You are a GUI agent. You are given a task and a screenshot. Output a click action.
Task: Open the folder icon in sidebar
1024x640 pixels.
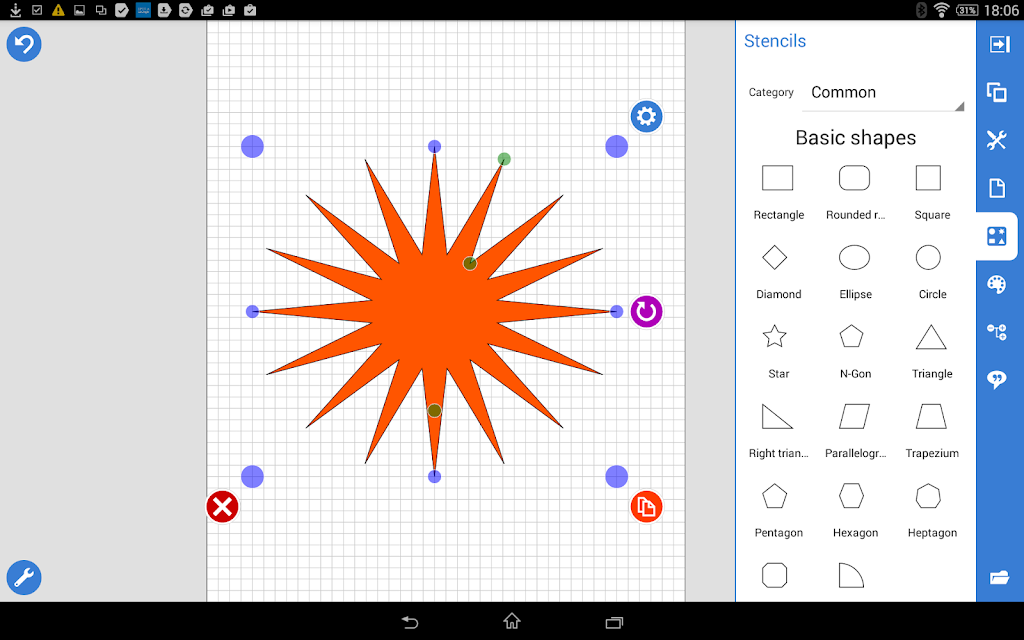pyautogui.click(x=999, y=577)
